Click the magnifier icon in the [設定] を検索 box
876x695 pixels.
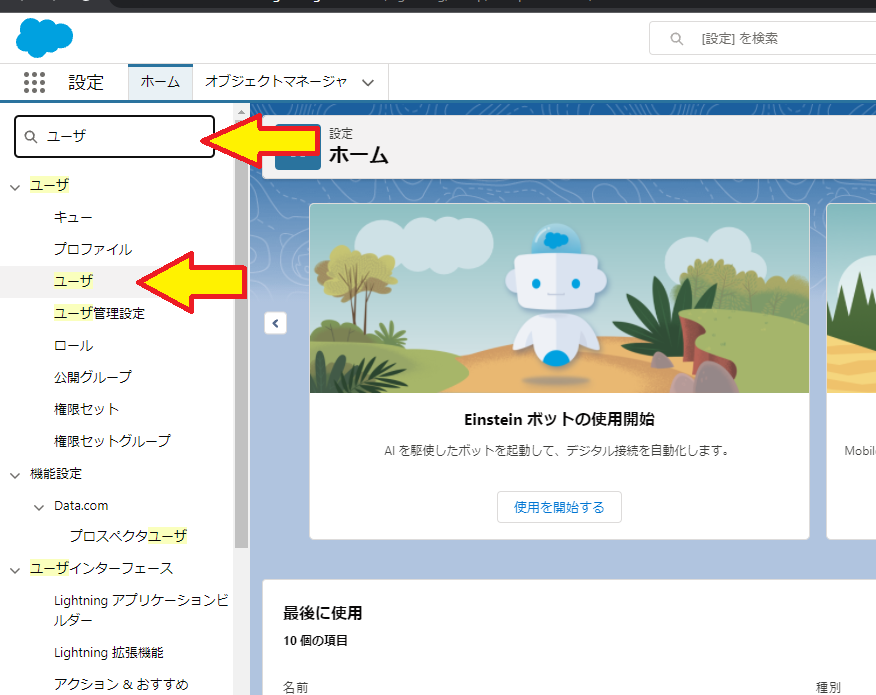coord(677,39)
